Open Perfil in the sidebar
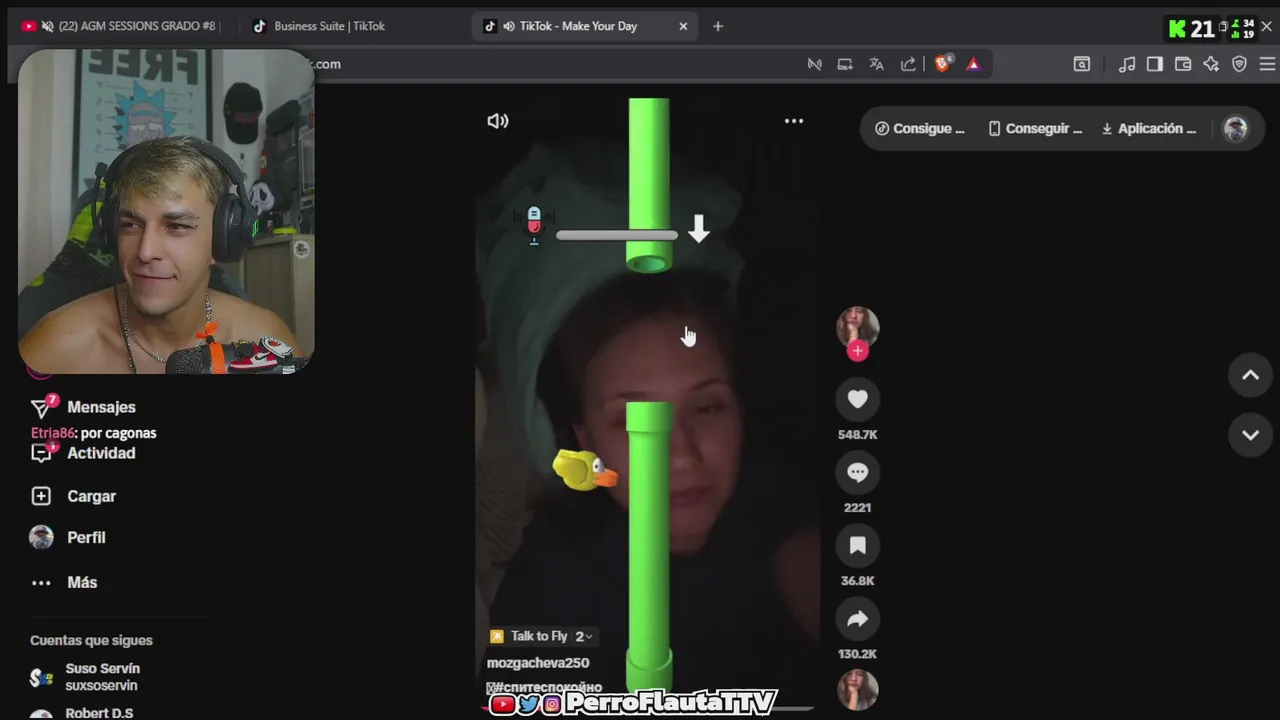Screen dimensions: 1280x720 click(x=86, y=537)
